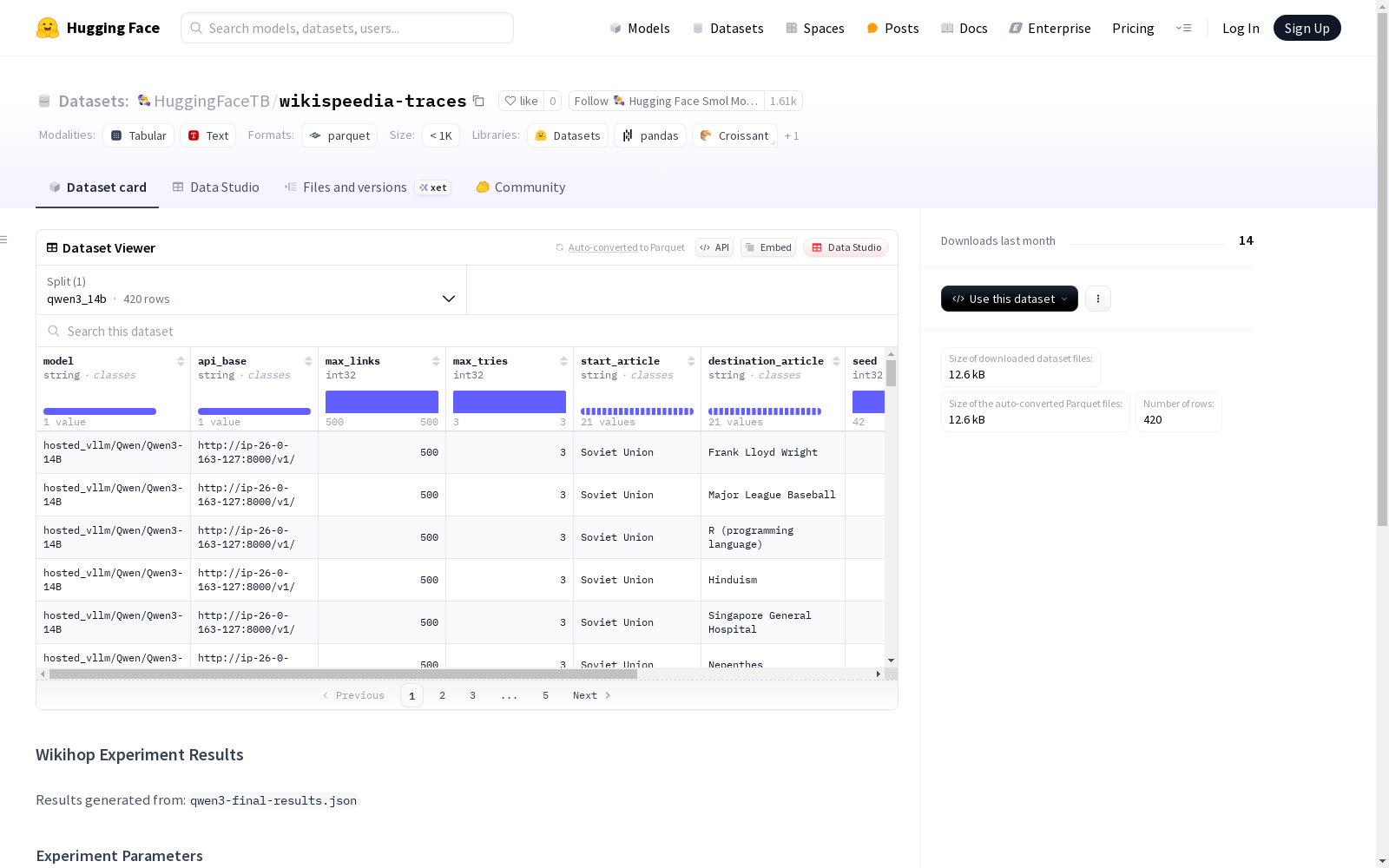
Task: Open Datasets in the top navigation
Action: [727, 28]
